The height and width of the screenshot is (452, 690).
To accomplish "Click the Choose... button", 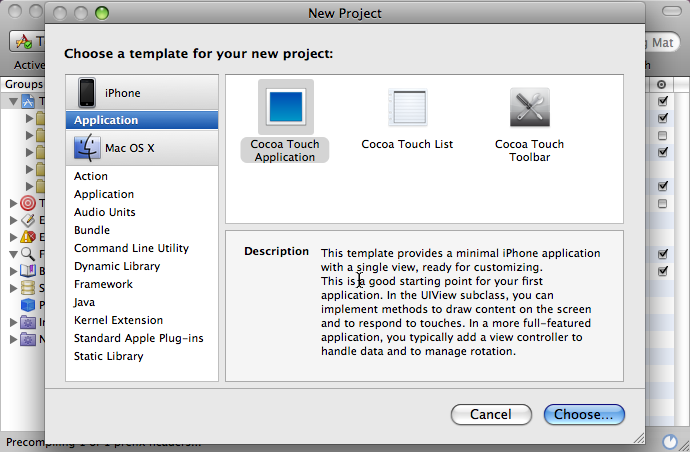I will (584, 415).
